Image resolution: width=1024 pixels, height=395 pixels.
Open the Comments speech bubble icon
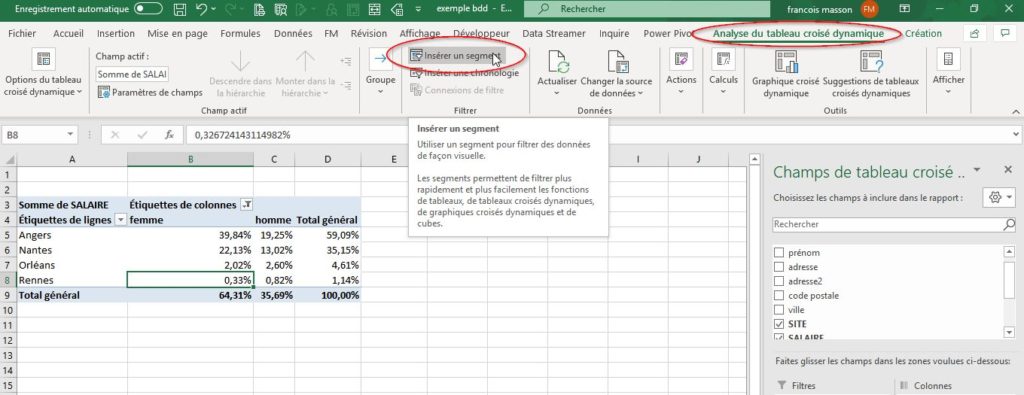pyautogui.click(x=1004, y=33)
